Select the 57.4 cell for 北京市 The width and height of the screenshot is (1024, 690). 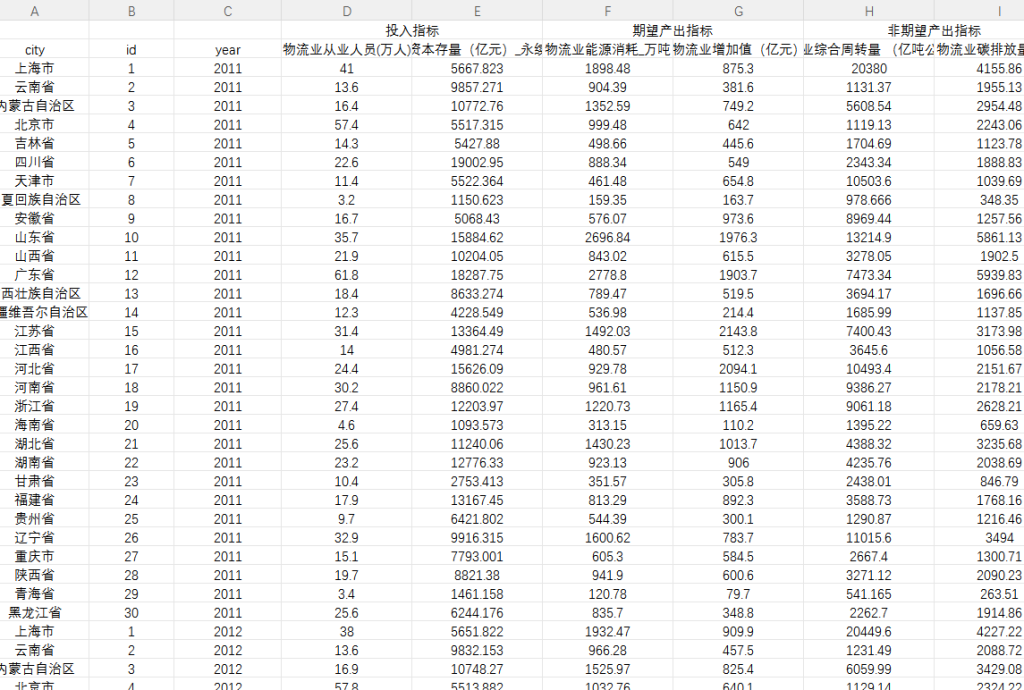coord(347,125)
